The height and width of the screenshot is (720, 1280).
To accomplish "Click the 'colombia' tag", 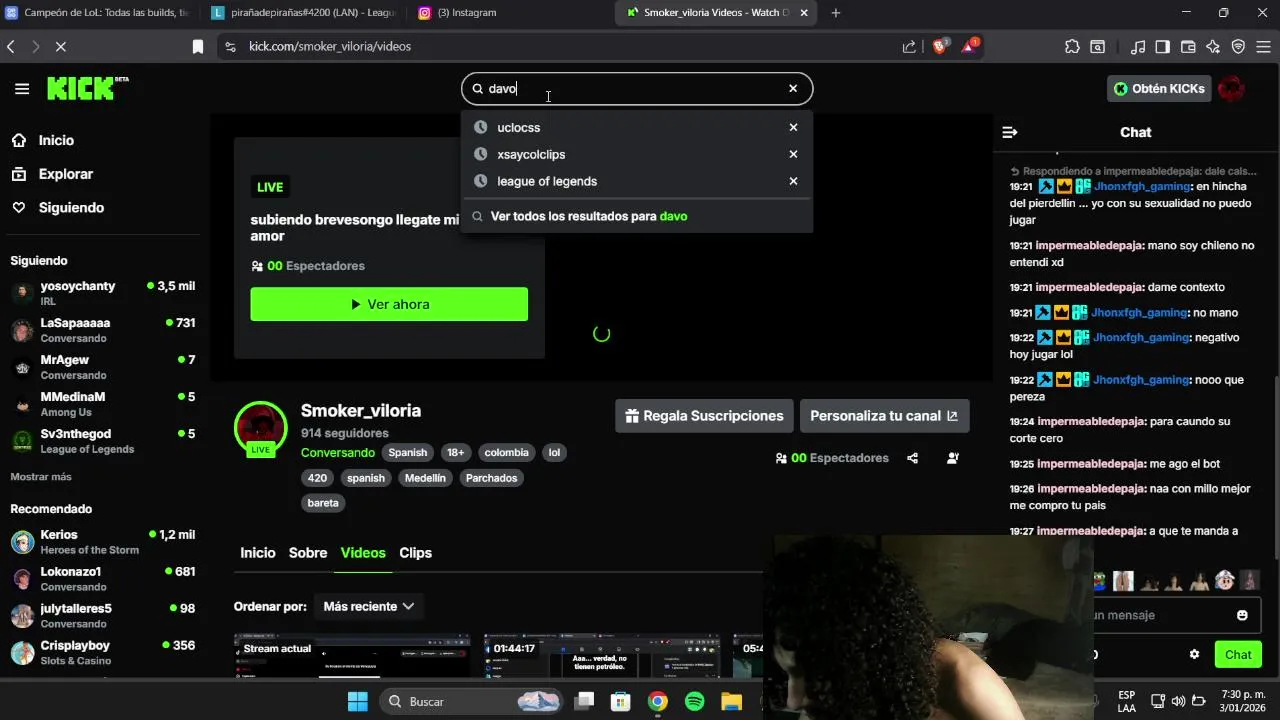I will (507, 452).
